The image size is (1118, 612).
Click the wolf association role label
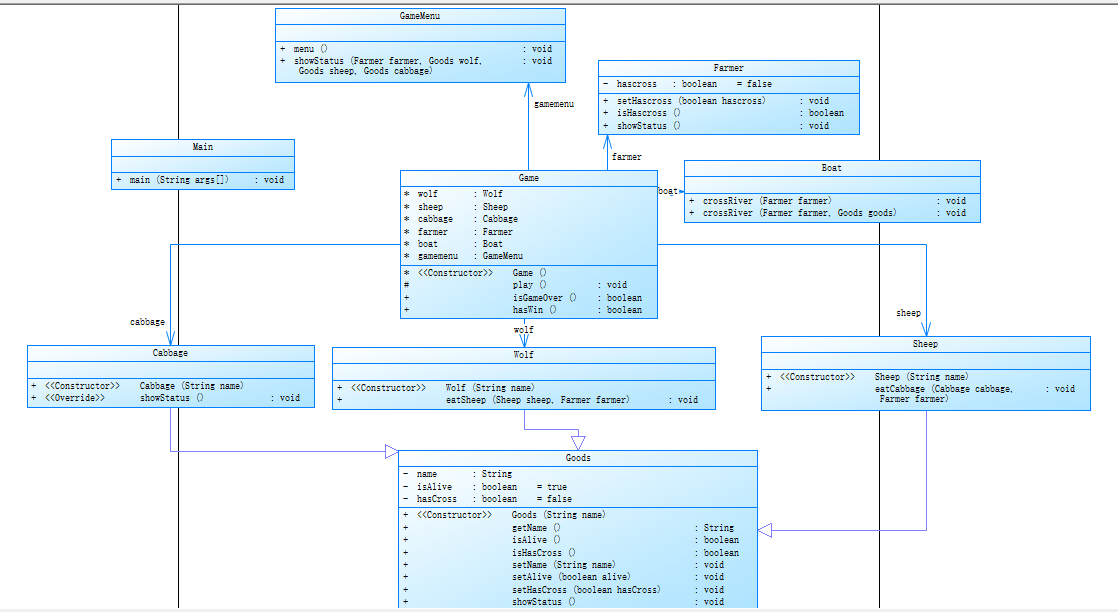(x=523, y=330)
